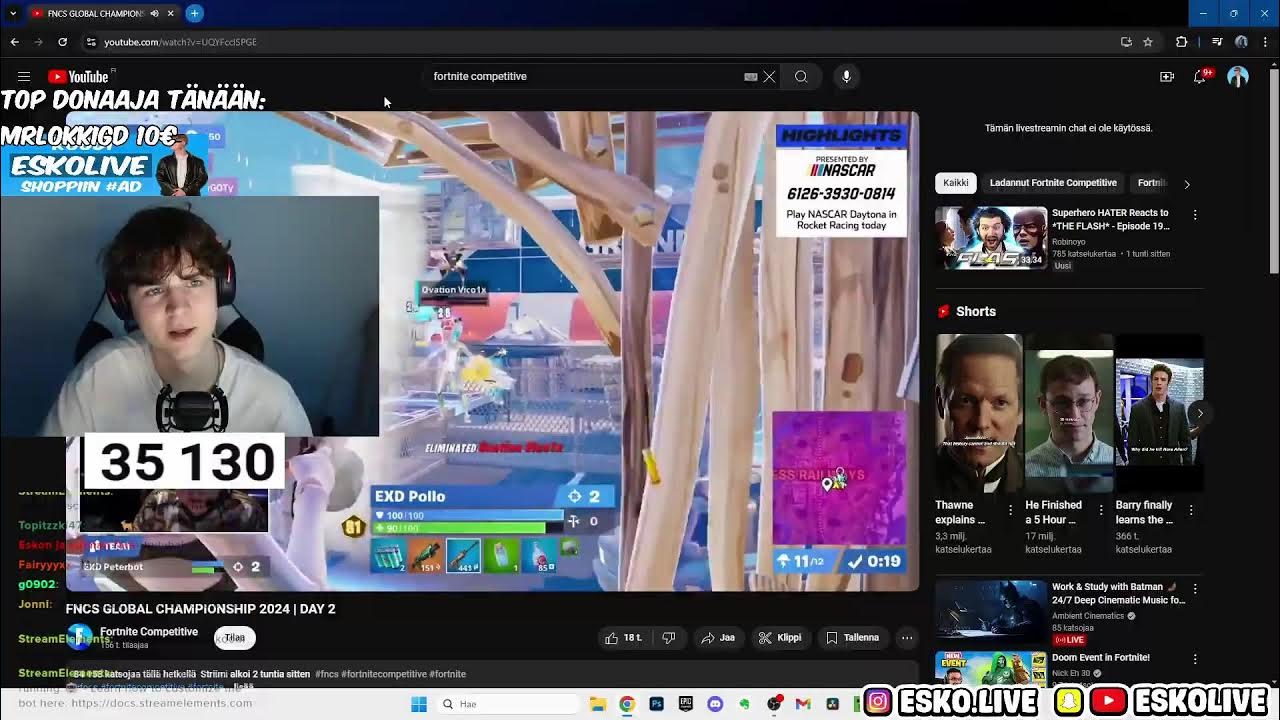This screenshot has height=720, width=1280.
Task: Click the magnifier search button
Action: (x=801, y=76)
